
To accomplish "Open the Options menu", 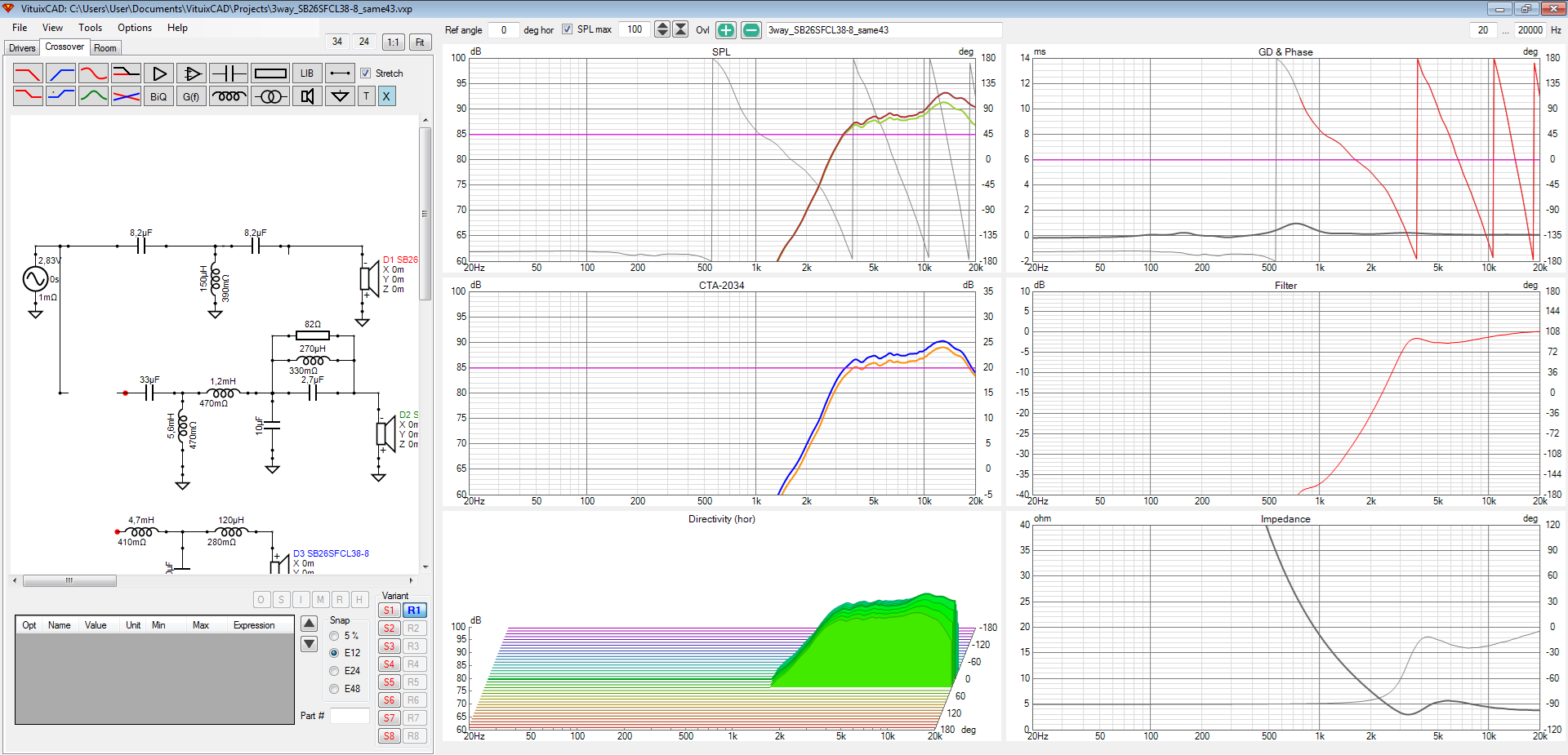I will [x=135, y=28].
